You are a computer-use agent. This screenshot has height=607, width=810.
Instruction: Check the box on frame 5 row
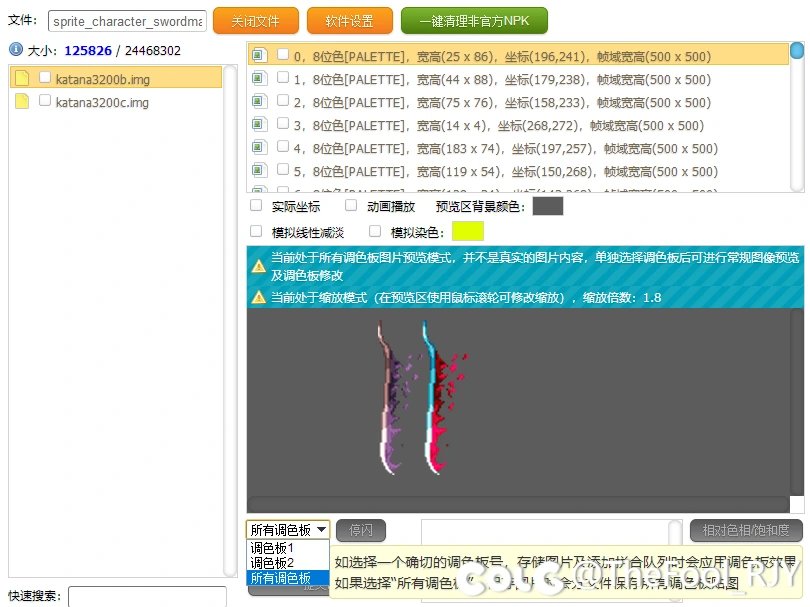[x=283, y=169]
